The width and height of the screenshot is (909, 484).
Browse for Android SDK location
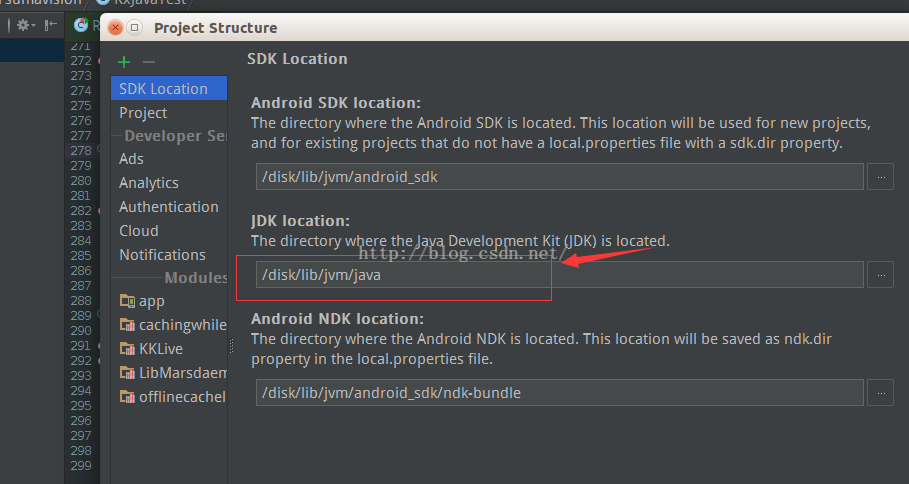pyautogui.click(x=880, y=177)
